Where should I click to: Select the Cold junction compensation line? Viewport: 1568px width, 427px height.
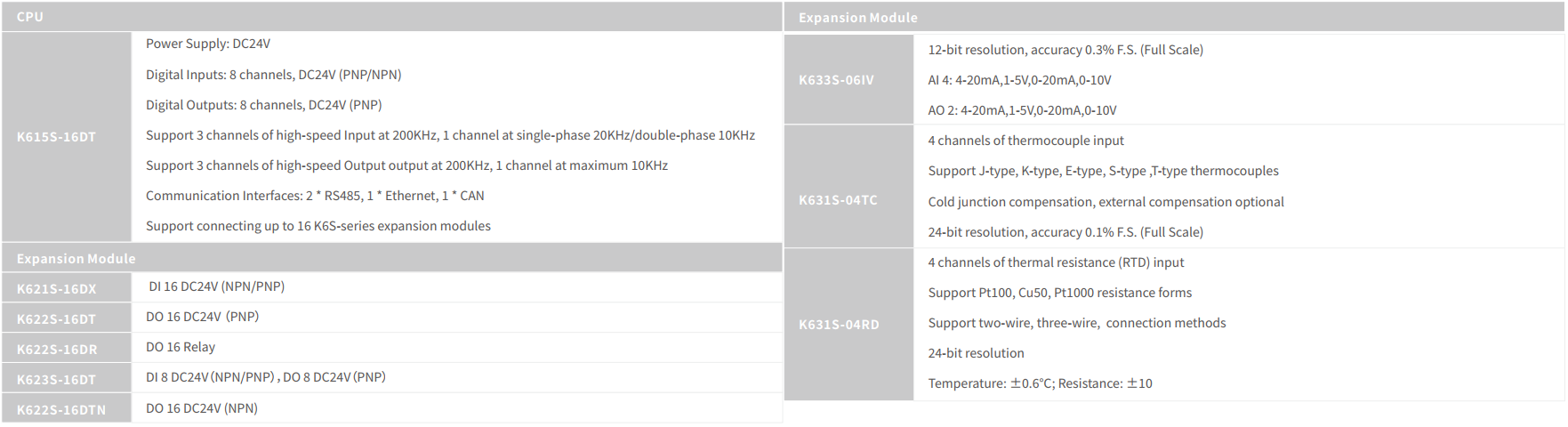pos(1106,202)
